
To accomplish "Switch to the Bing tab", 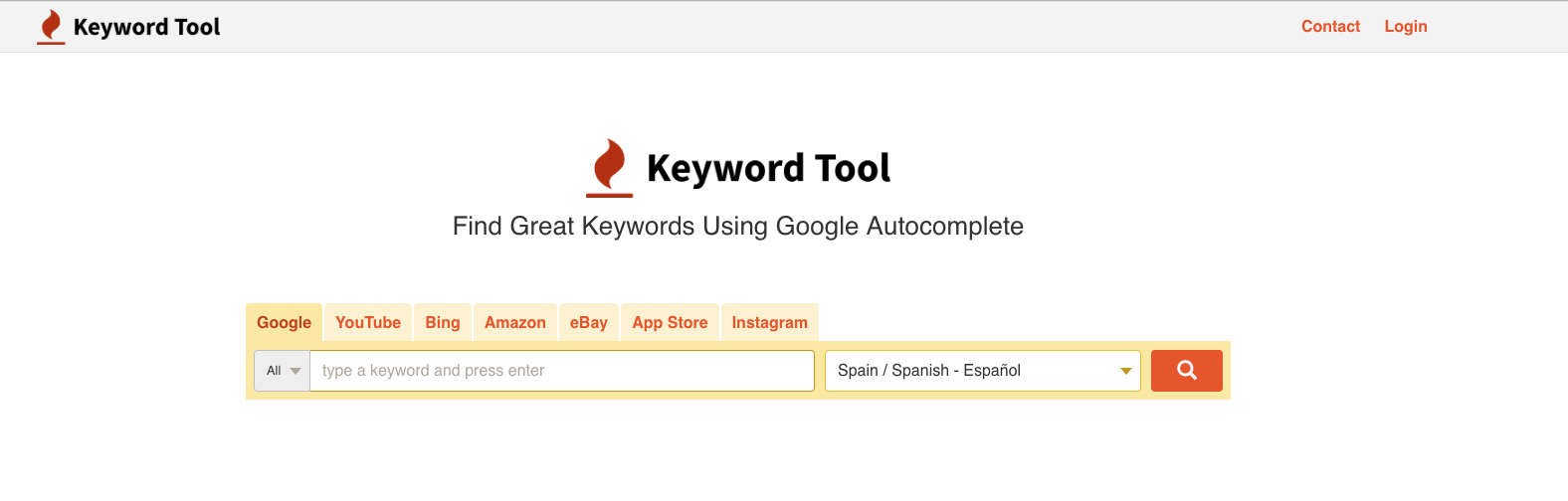I will [x=443, y=322].
